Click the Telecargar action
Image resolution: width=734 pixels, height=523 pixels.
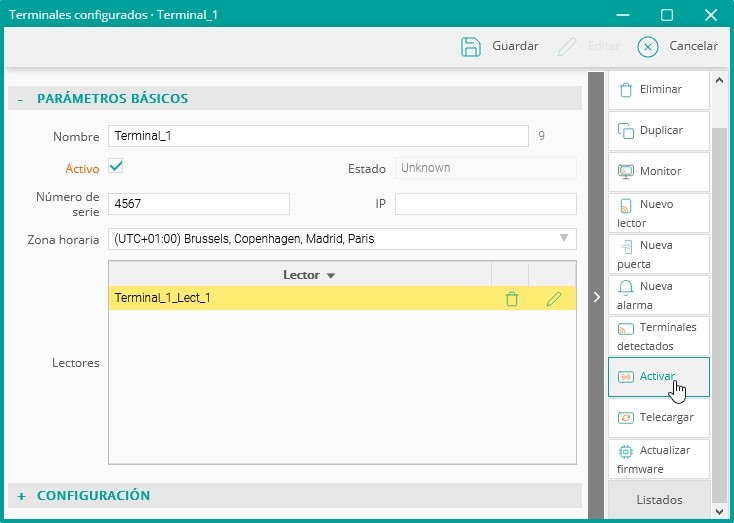tap(658, 418)
